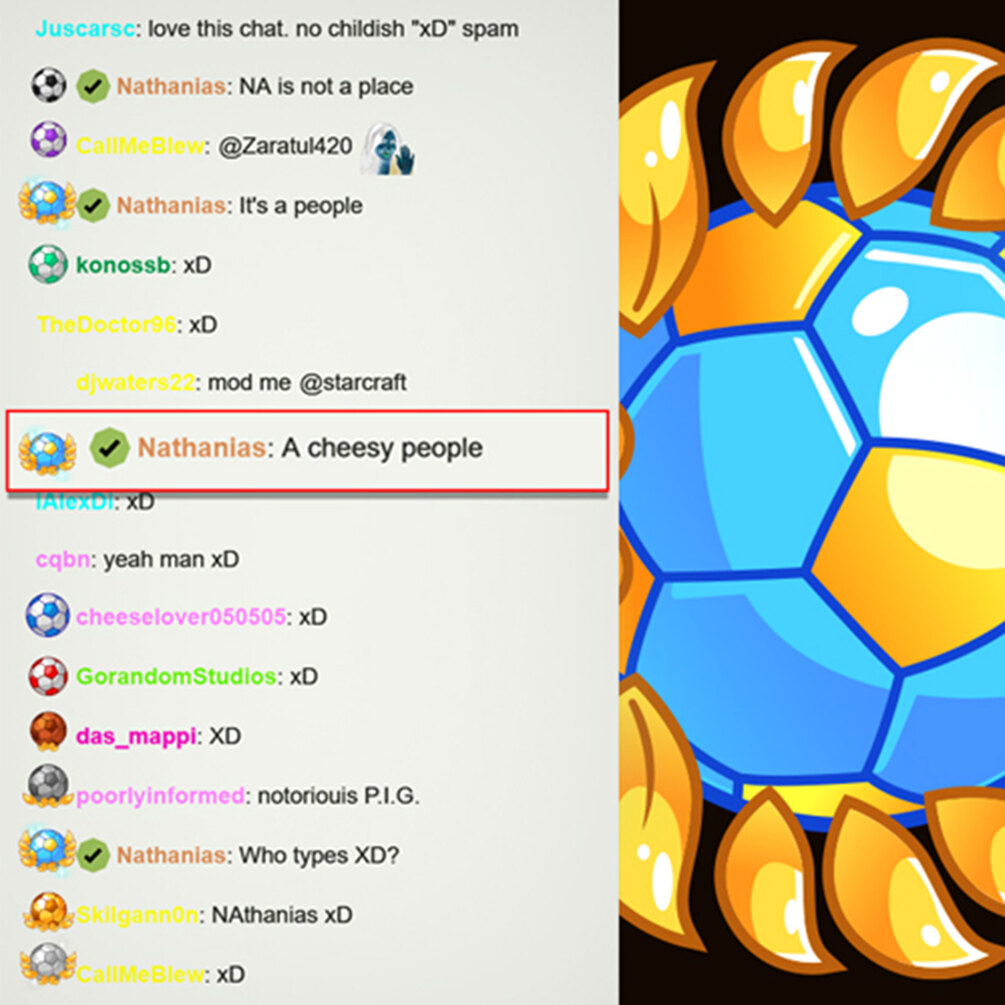
Task: Select the cqbn username
Action: (63, 560)
